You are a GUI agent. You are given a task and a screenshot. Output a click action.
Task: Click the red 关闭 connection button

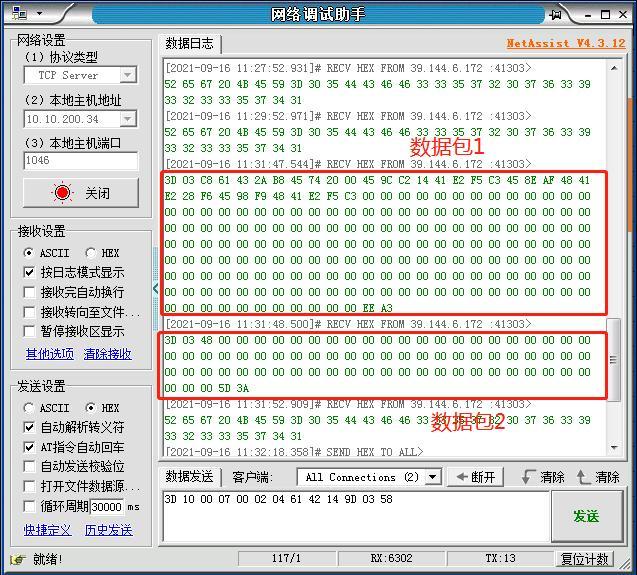tap(81, 193)
